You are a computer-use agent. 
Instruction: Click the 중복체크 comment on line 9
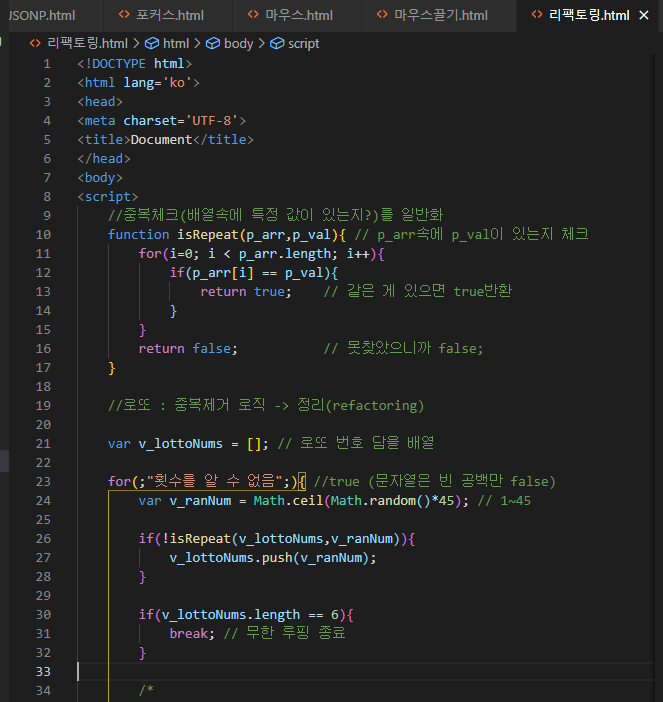point(275,215)
